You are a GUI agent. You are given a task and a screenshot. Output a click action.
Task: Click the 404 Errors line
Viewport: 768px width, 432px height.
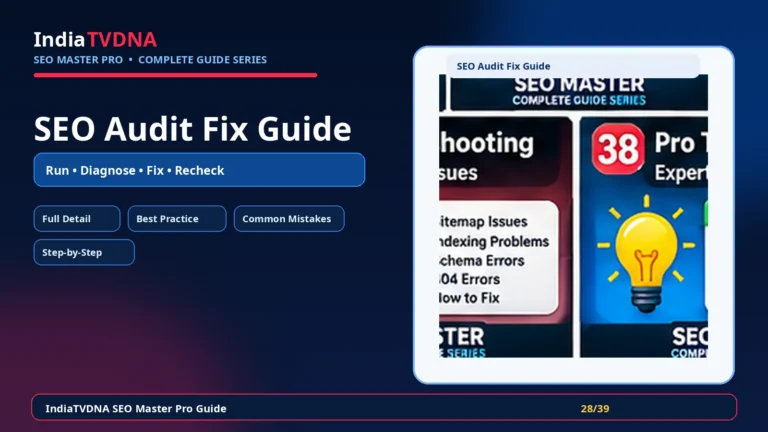coord(470,279)
